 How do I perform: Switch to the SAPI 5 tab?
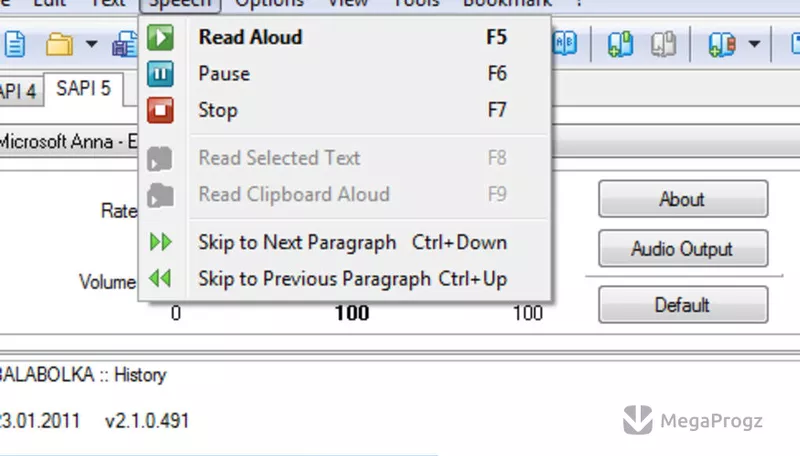coord(84,89)
